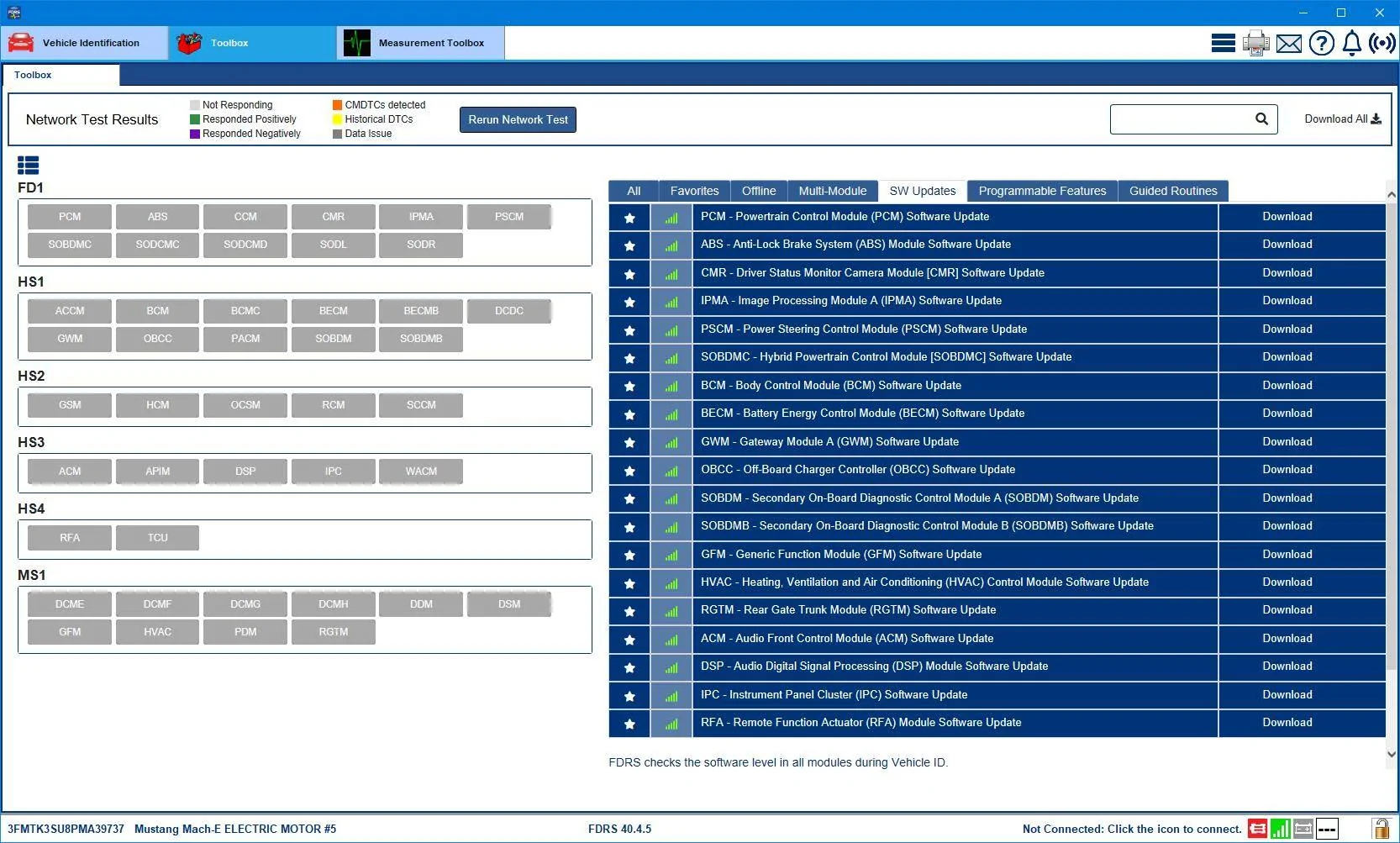Select the 'DSP - Audio Digital Signal Processing' update row text
This screenshot has width=1400, height=843.
click(x=875, y=666)
